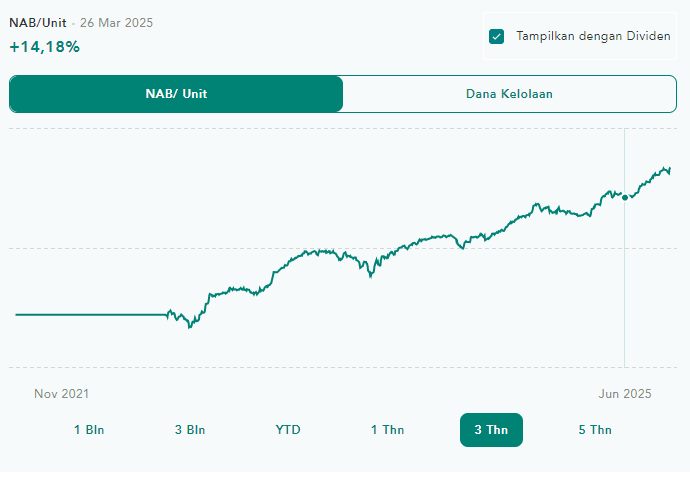
Task: Select the 3 Bln time range
Action: pos(190,430)
